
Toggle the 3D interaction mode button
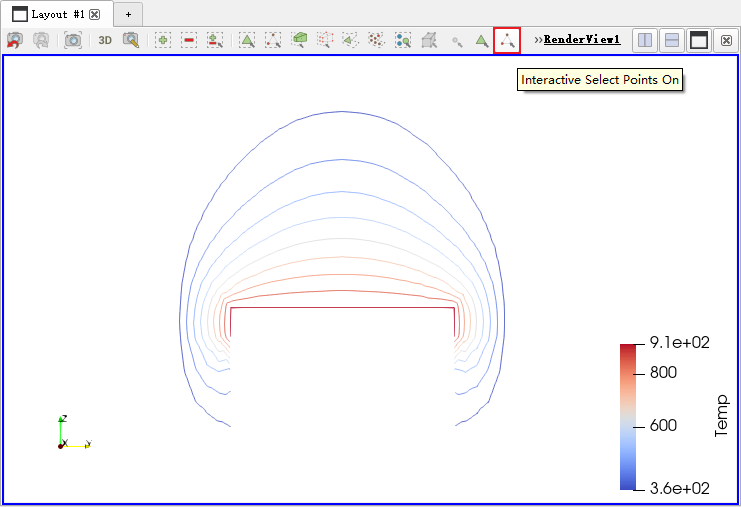click(105, 40)
